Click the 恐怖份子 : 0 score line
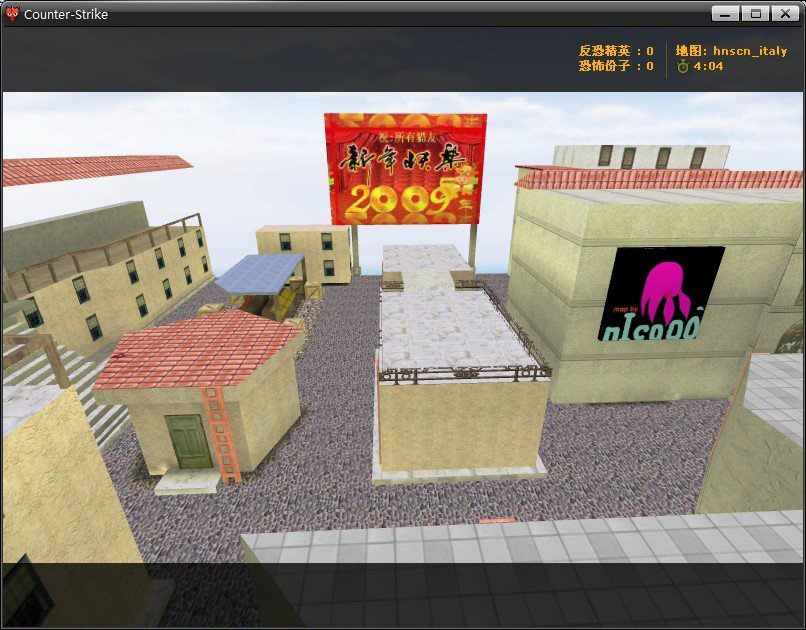This screenshot has height=630, width=806. [x=616, y=66]
